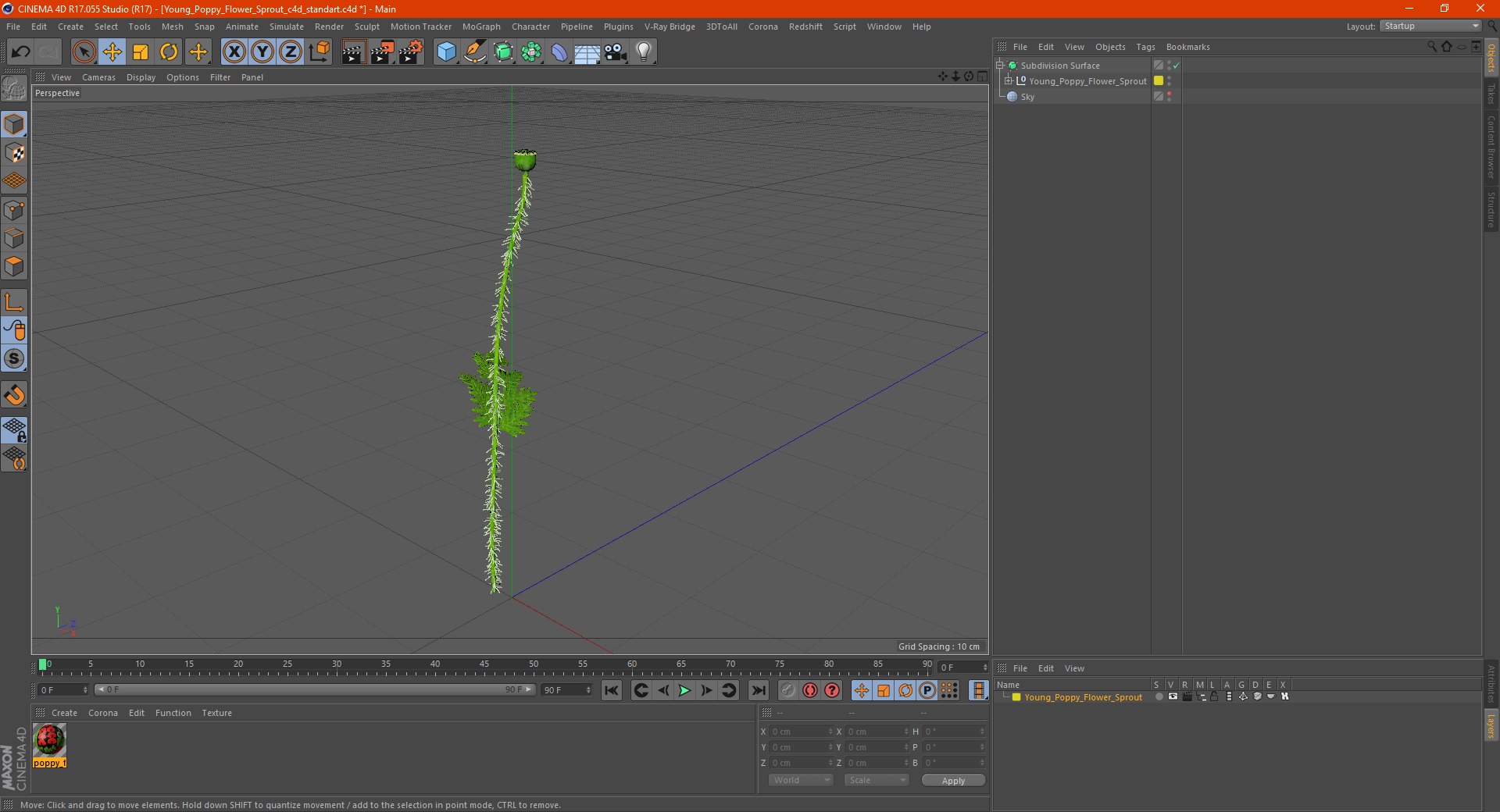Click the preview range slider bar
Screen dimensions: 1500x812
(x=315, y=689)
